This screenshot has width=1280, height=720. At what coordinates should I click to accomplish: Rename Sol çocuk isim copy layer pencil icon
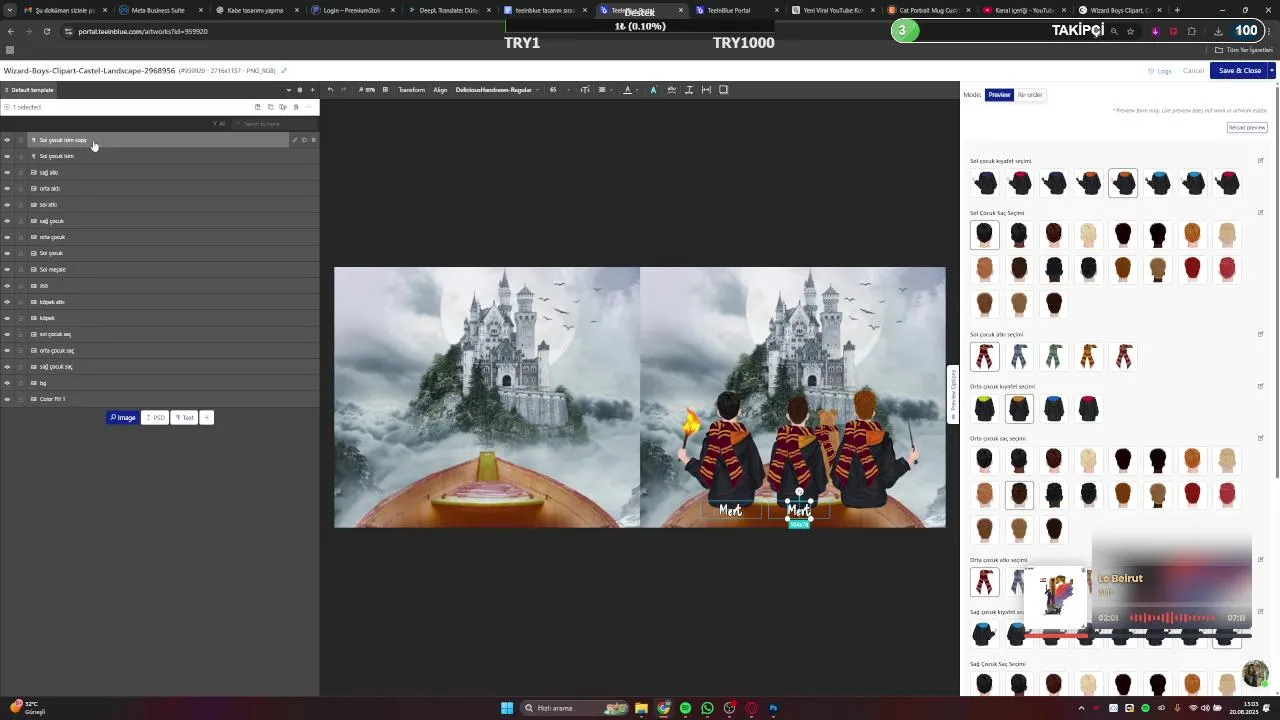(x=294, y=140)
